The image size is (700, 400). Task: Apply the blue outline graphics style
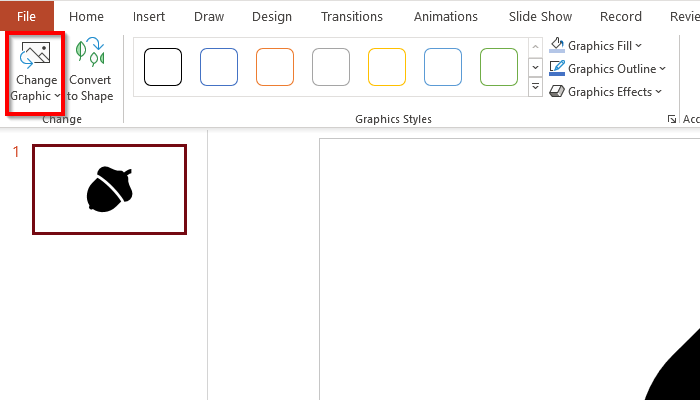[219, 67]
